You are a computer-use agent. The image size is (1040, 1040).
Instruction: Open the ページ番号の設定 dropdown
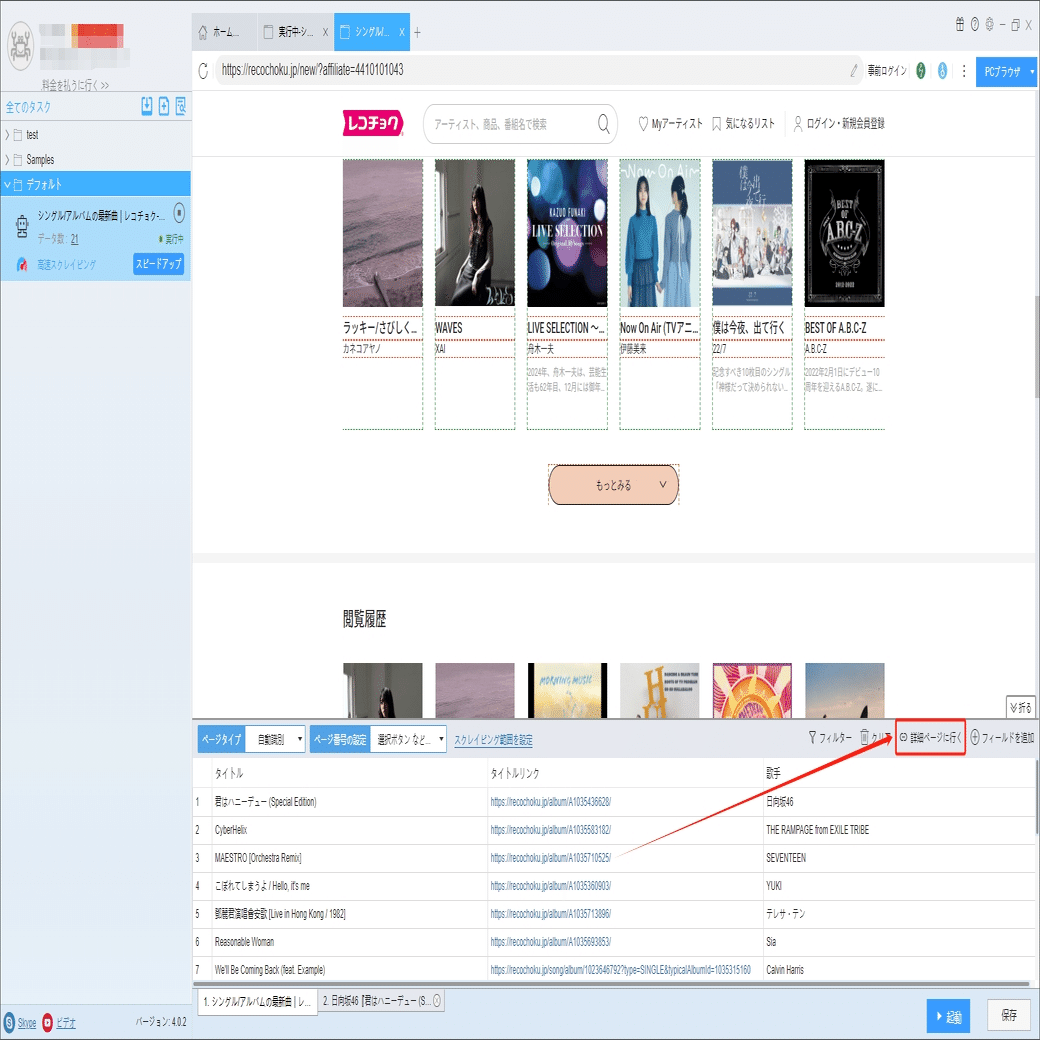[408, 739]
